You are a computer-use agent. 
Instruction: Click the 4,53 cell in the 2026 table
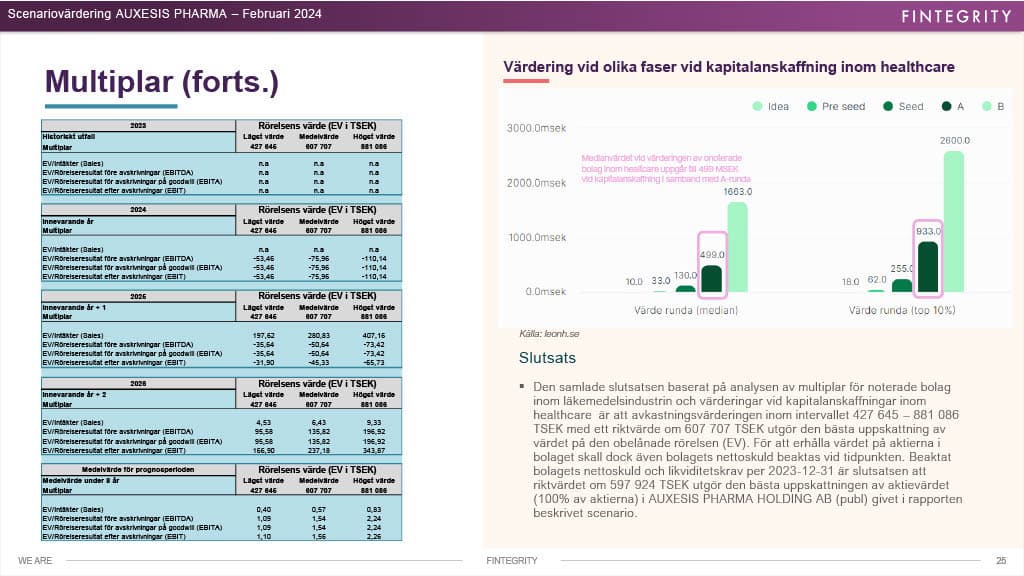(264, 423)
